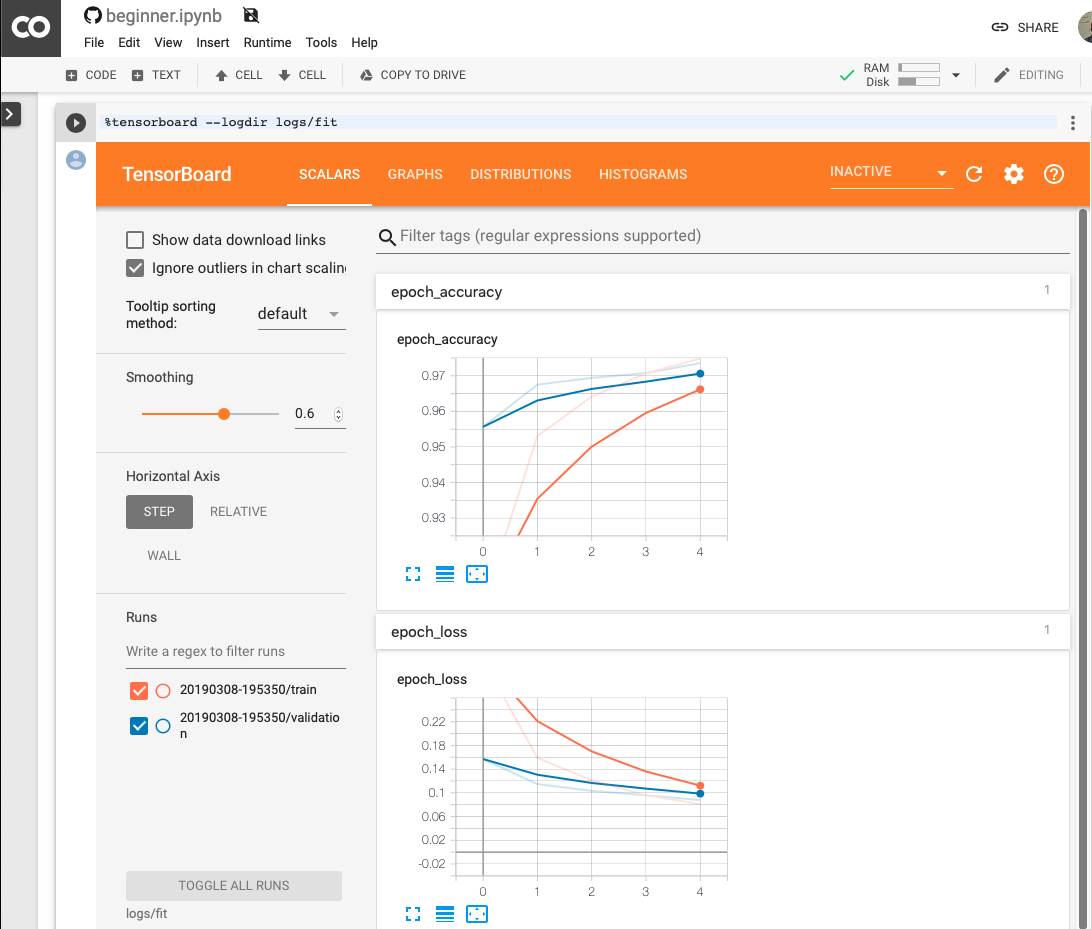Click the notebook not-saved icon in title

click(x=251, y=15)
